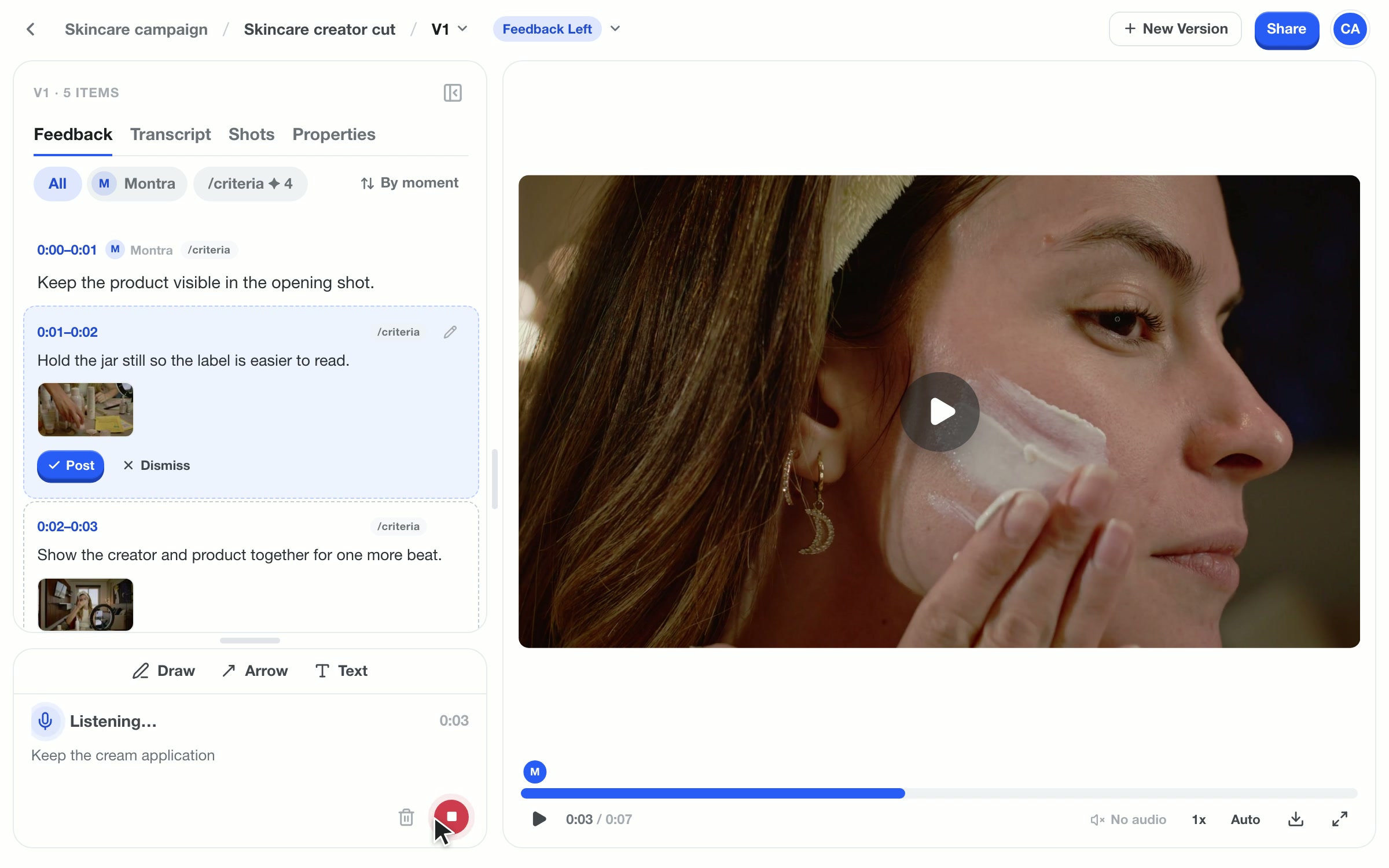Screen dimensions: 1389x868
Task: Switch to the Transcript tab
Action: click(170, 134)
